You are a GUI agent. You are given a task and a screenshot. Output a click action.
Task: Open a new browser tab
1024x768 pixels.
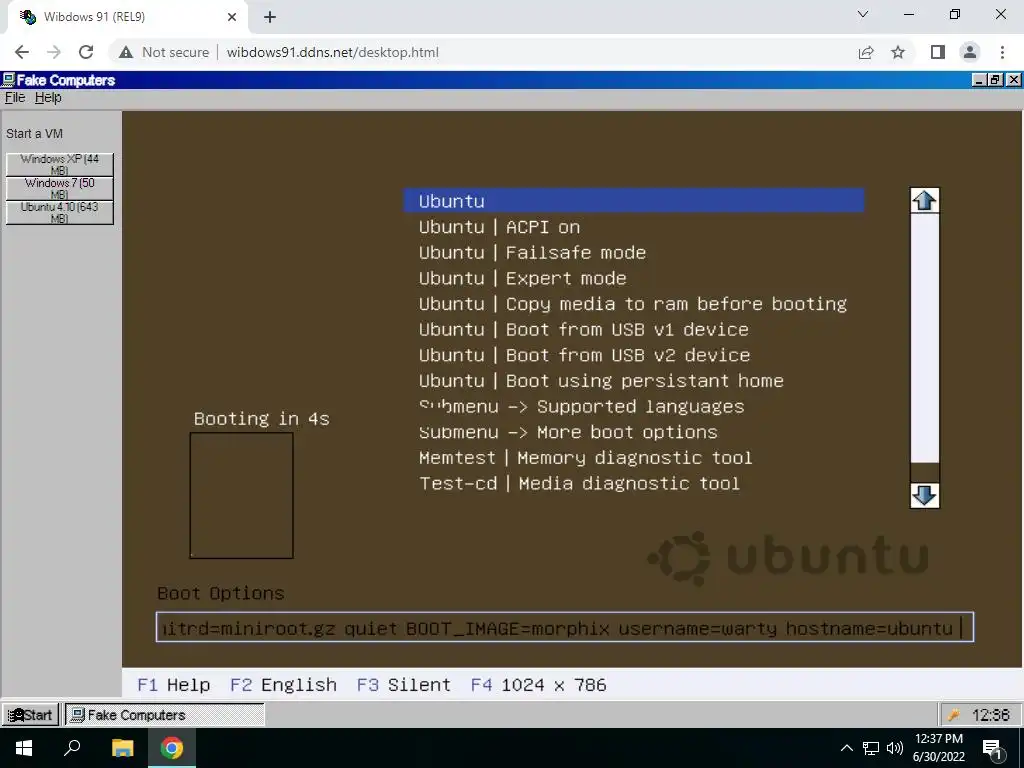click(270, 17)
